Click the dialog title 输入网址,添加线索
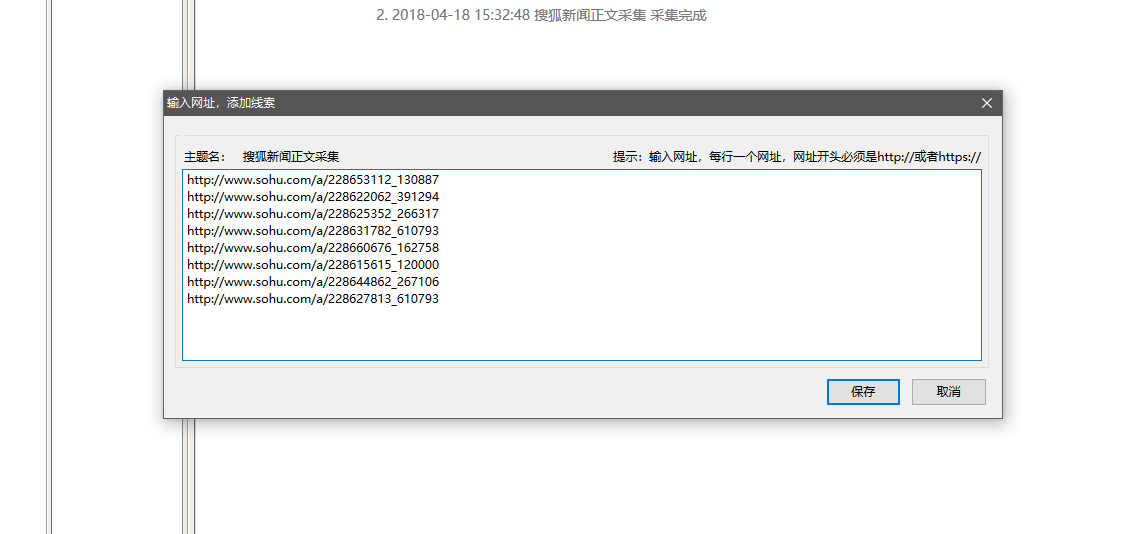Image resolution: width=1128 pixels, height=534 pixels. click(x=221, y=103)
